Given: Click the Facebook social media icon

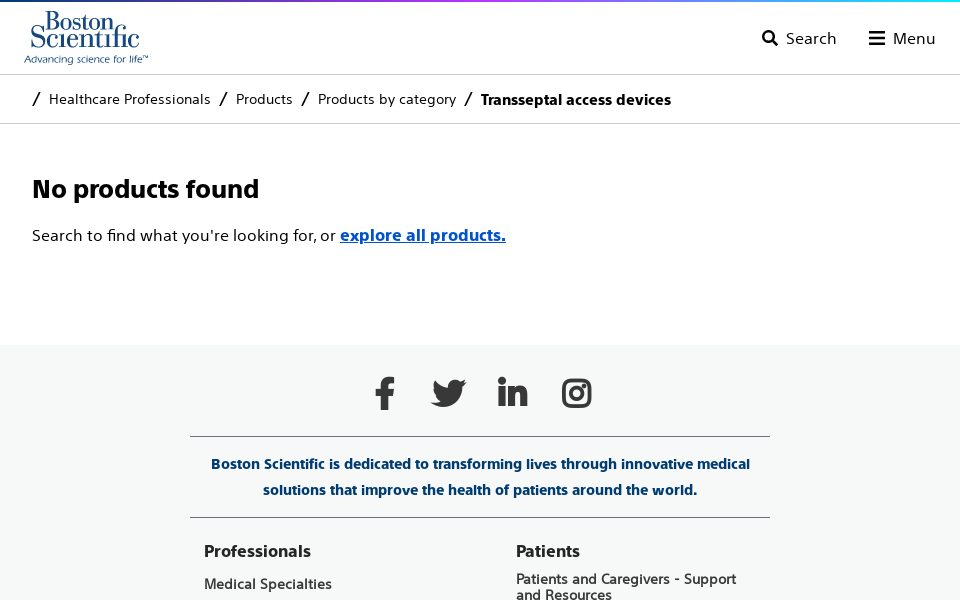Looking at the screenshot, I should pyautogui.click(x=384, y=393).
